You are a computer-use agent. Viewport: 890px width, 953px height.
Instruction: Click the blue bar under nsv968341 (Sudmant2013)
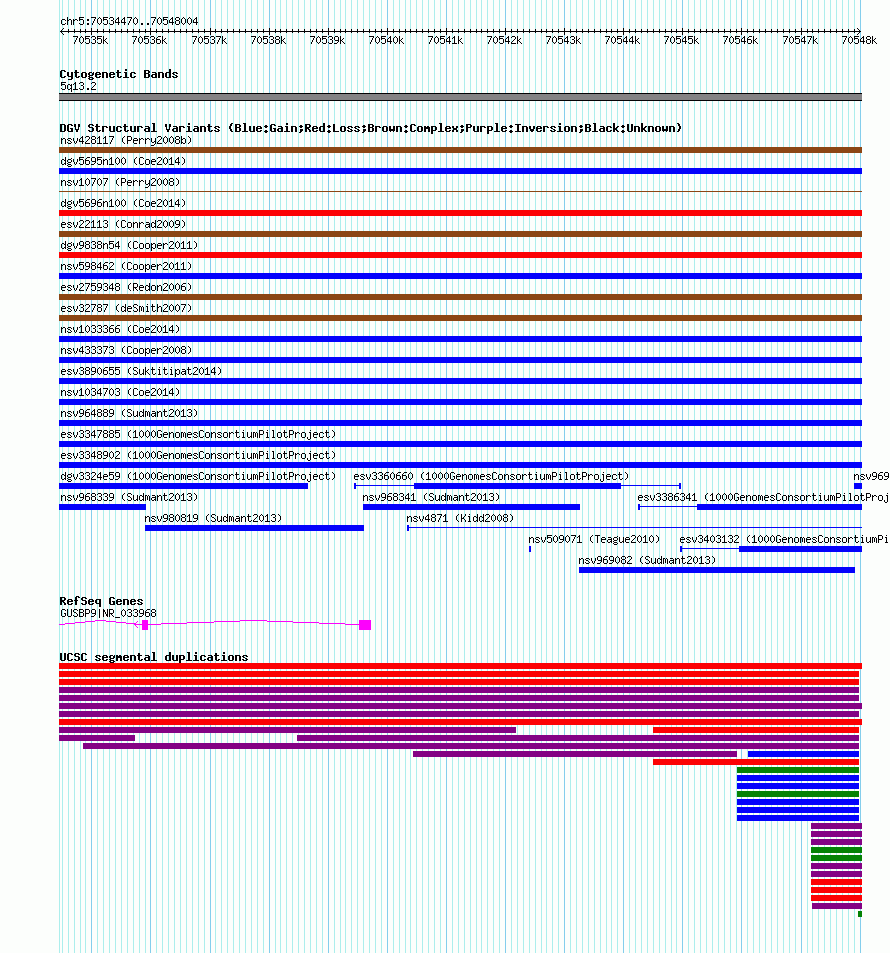[x=471, y=507]
